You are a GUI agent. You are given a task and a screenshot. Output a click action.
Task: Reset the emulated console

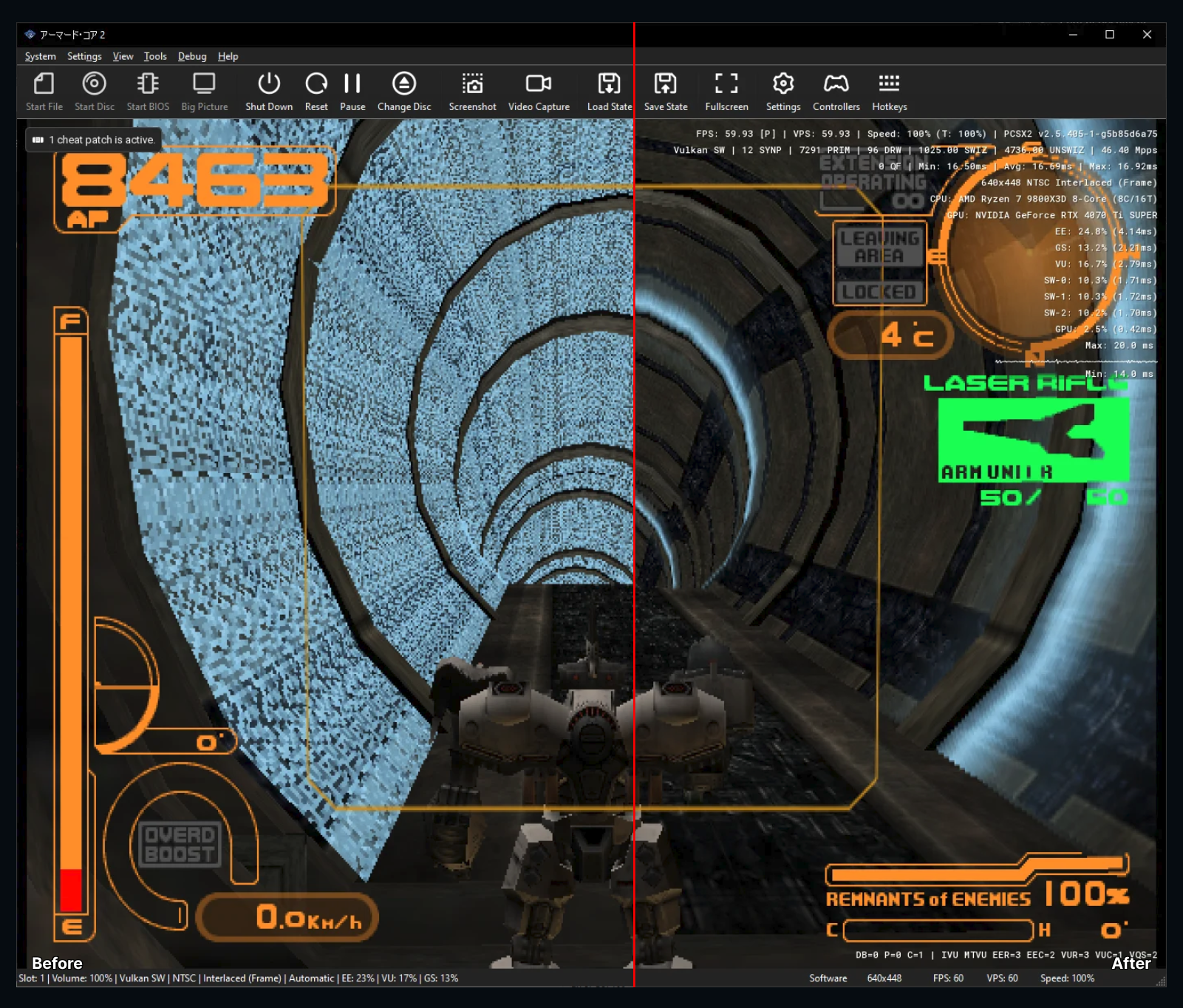(x=316, y=91)
